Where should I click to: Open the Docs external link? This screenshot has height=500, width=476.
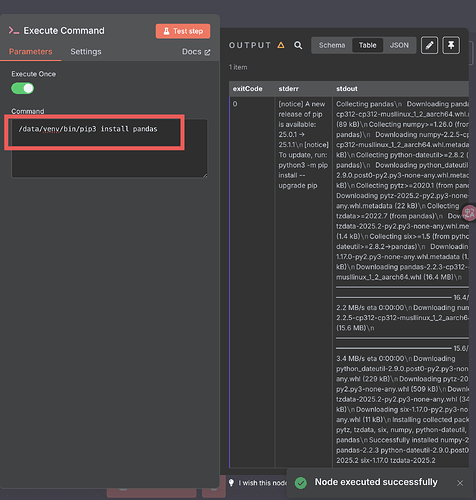point(196,52)
